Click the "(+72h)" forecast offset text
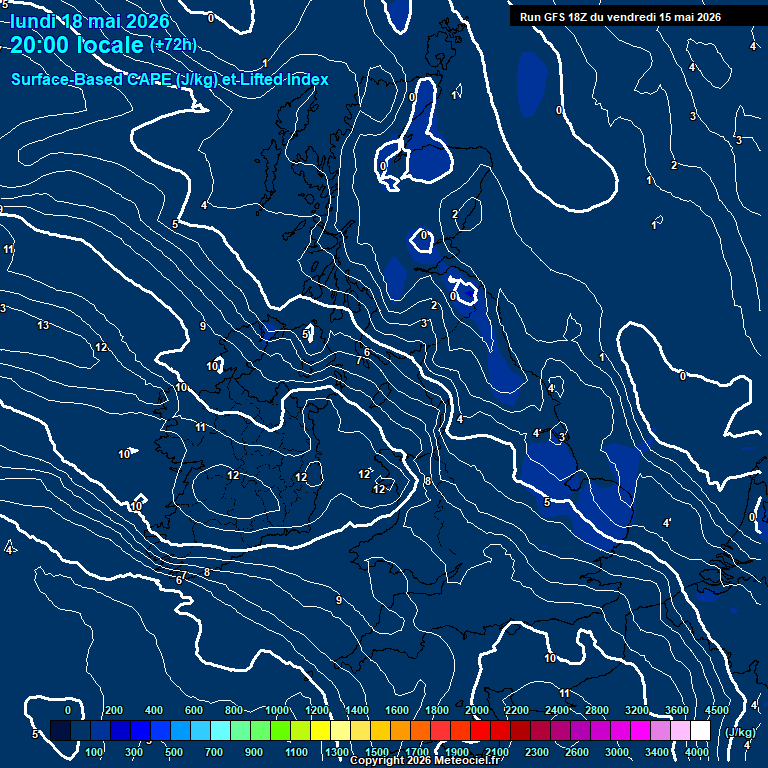768x768 pixels. pos(173,45)
